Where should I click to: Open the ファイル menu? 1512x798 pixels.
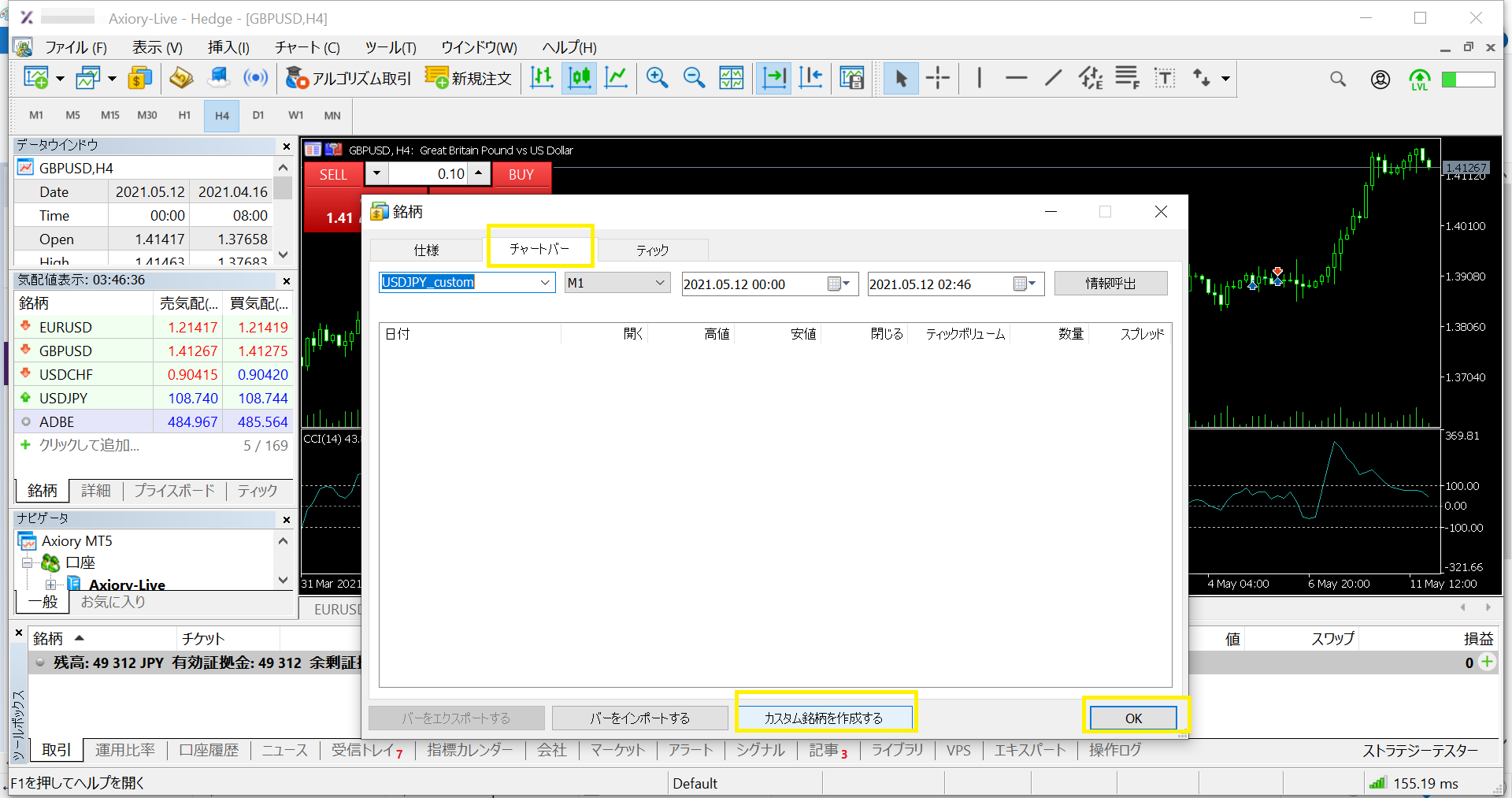tap(76, 47)
